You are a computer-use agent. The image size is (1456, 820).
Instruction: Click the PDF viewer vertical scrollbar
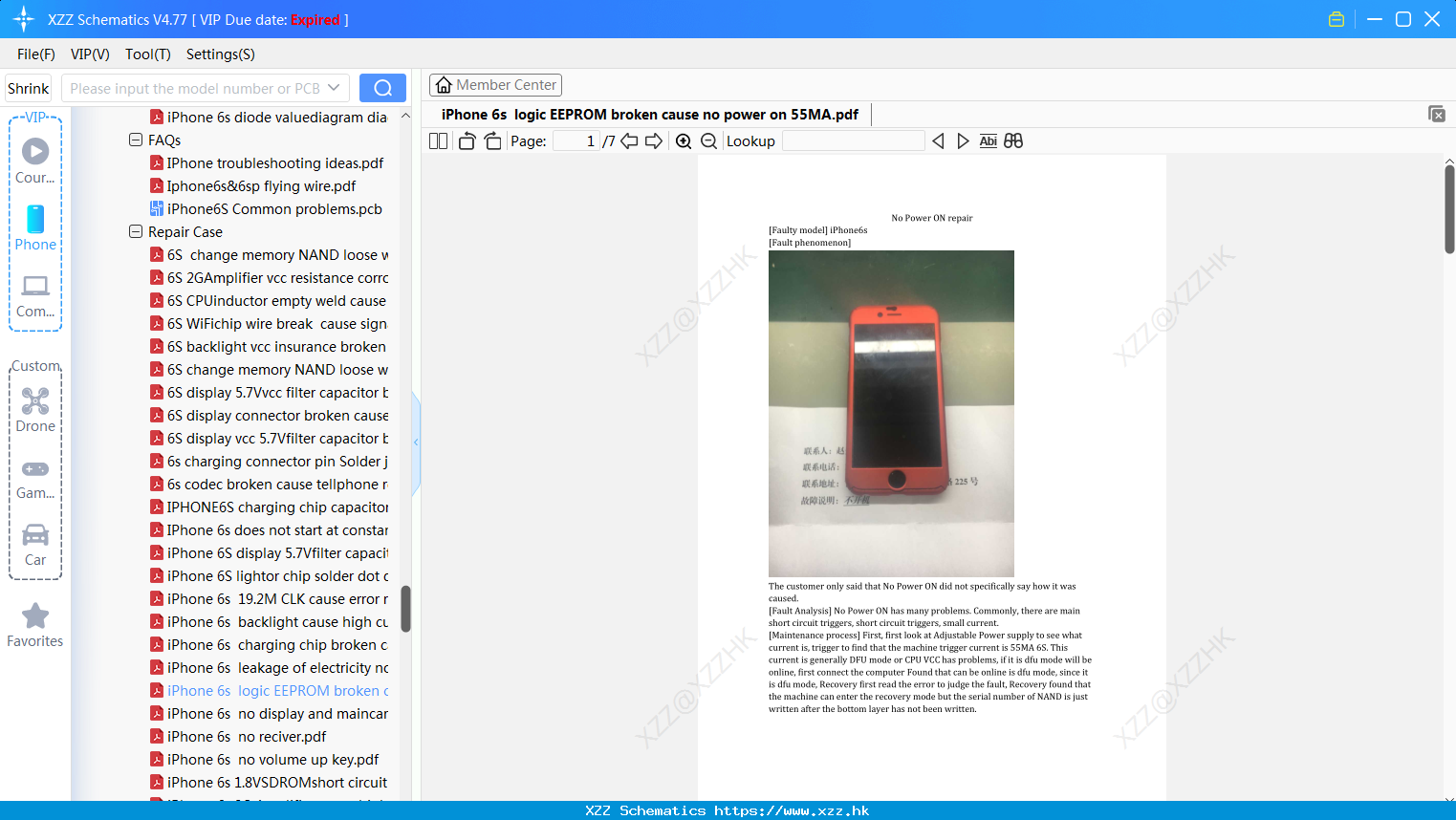(x=1449, y=208)
